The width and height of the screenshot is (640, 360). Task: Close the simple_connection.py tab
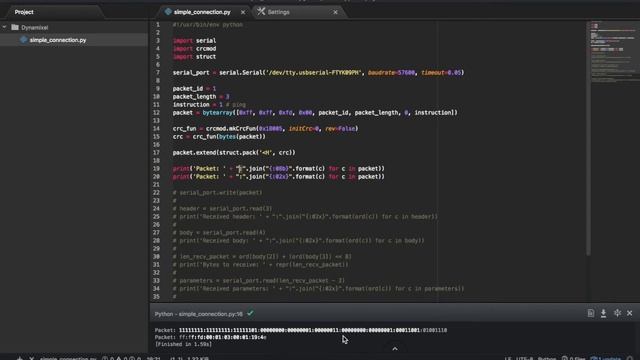243,12
